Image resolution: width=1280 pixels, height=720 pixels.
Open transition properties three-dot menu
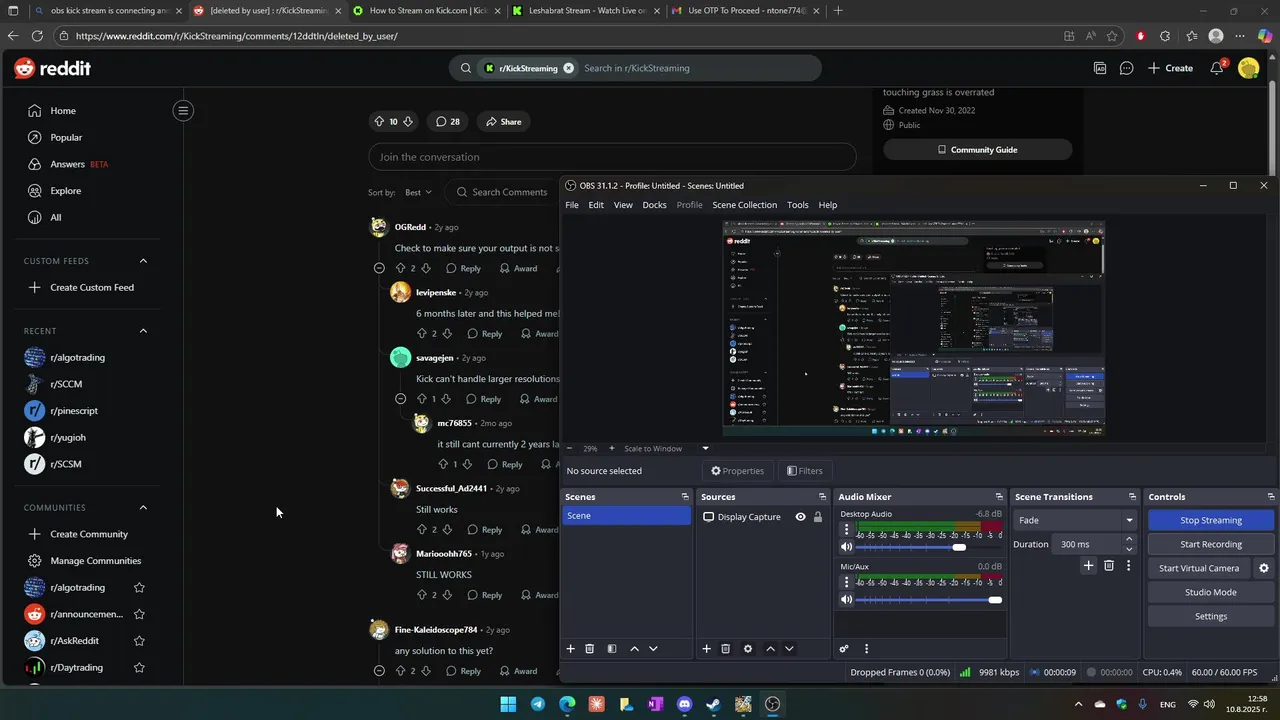point(1128,566)
